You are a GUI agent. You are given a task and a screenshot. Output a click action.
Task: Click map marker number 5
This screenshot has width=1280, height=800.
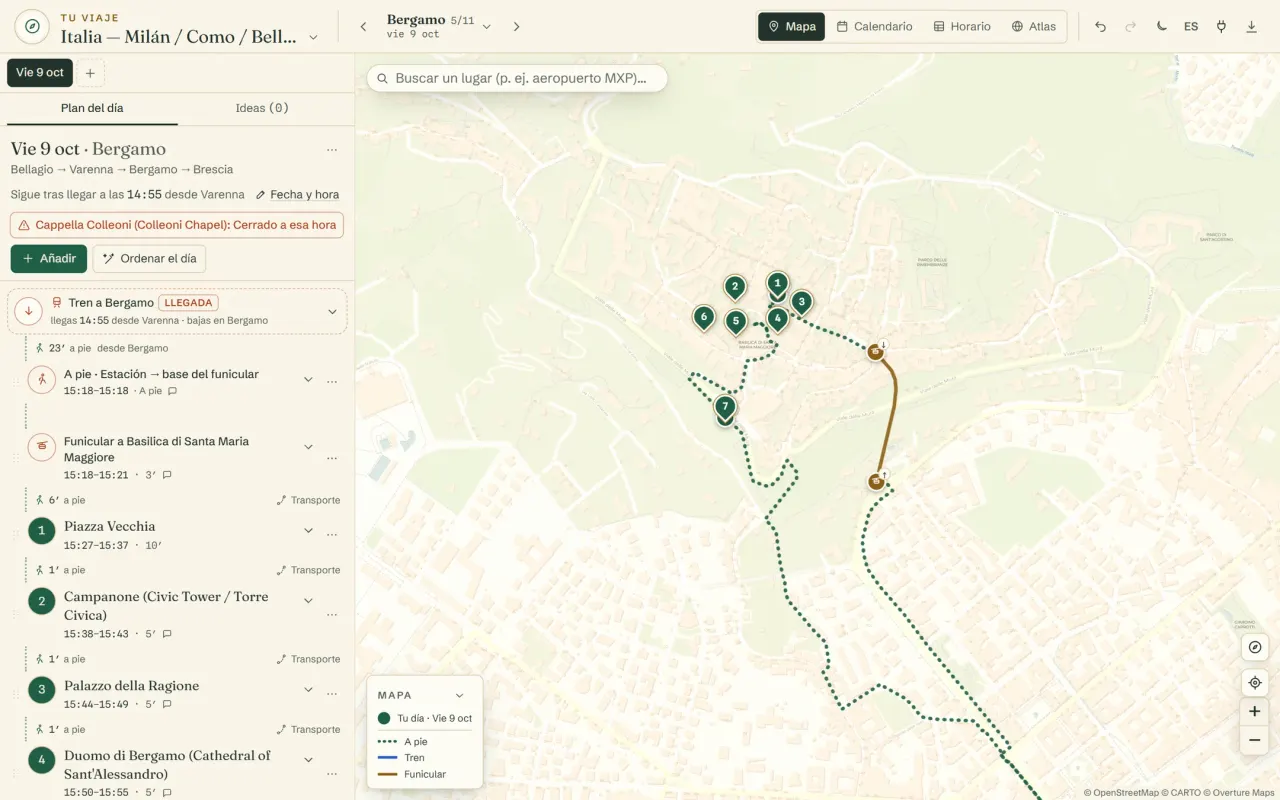[x=736, y=321]
